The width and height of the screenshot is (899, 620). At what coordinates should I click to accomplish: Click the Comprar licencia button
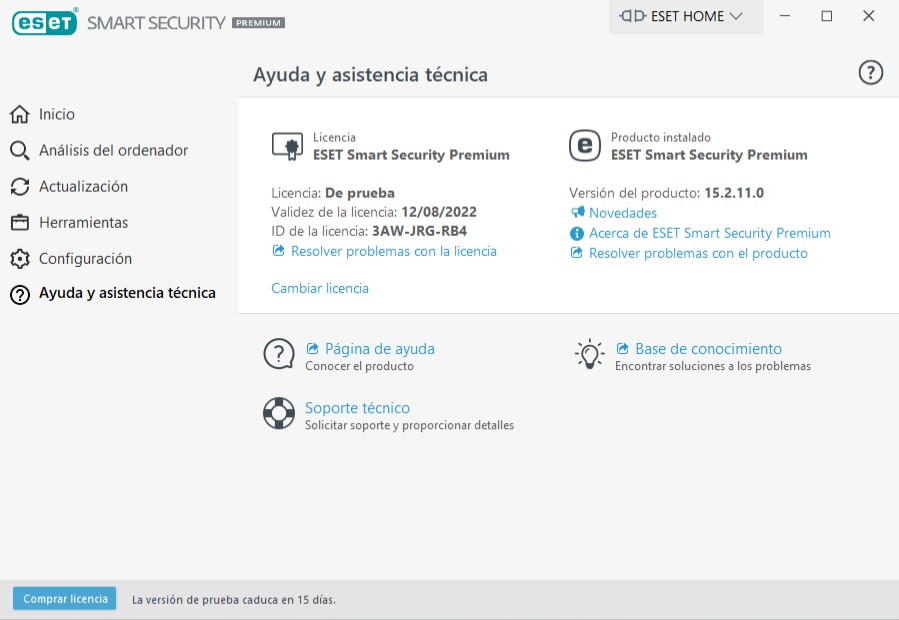pos(65,599)
